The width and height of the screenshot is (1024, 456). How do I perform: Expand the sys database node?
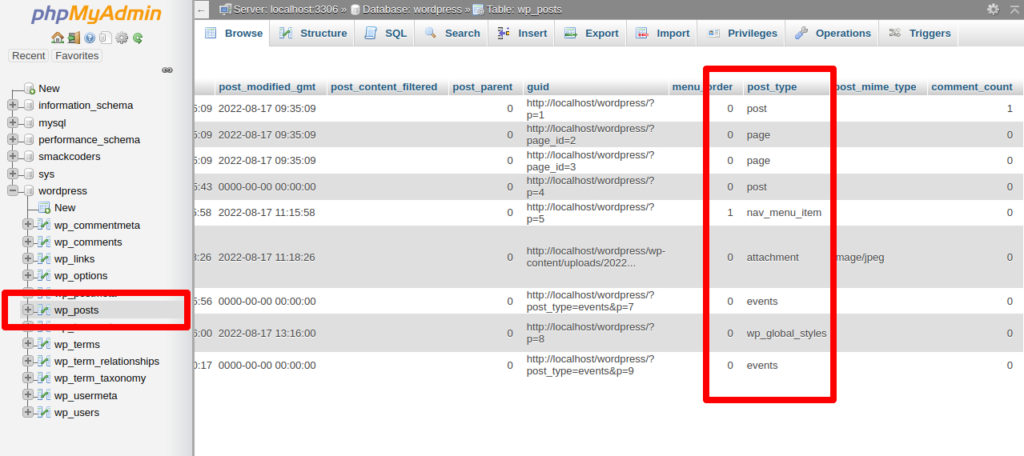[x=12, y=174]
